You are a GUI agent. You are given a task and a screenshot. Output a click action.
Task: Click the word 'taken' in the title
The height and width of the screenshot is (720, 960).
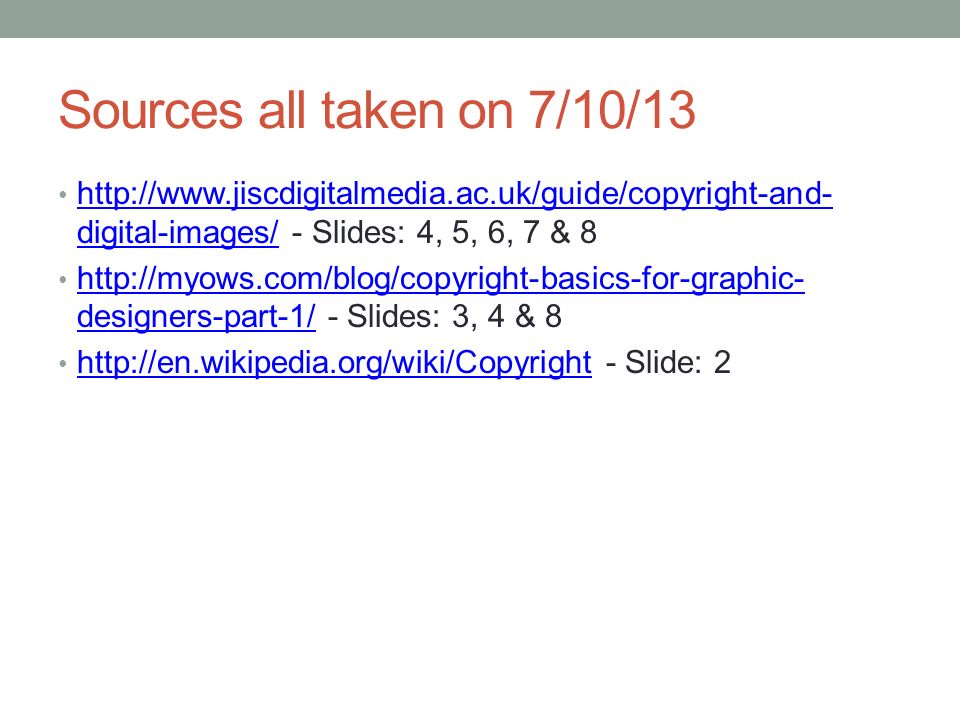[x=382, y=110]
